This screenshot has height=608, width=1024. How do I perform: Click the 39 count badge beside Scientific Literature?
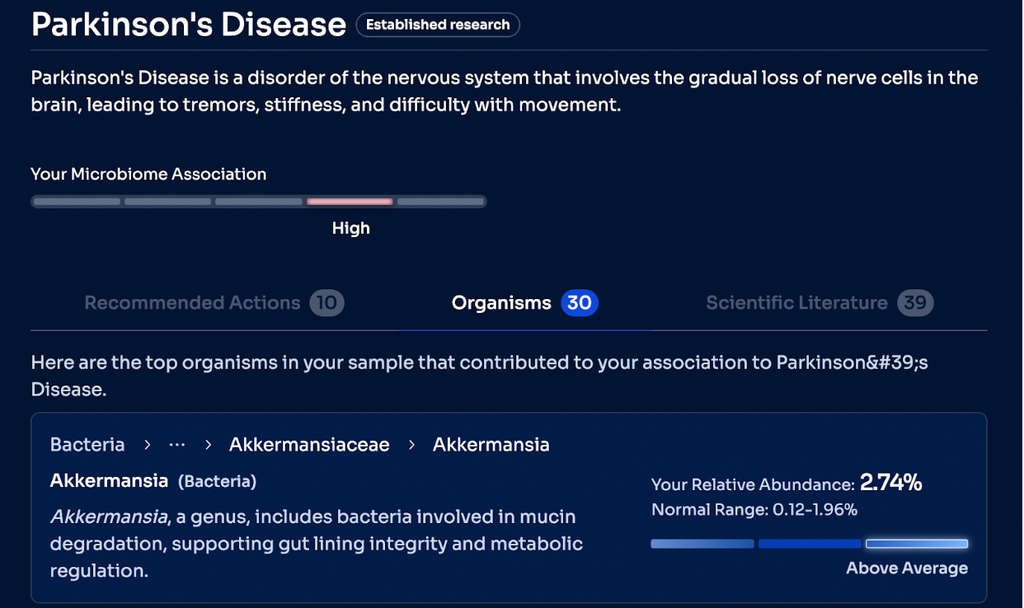[915, 303]
